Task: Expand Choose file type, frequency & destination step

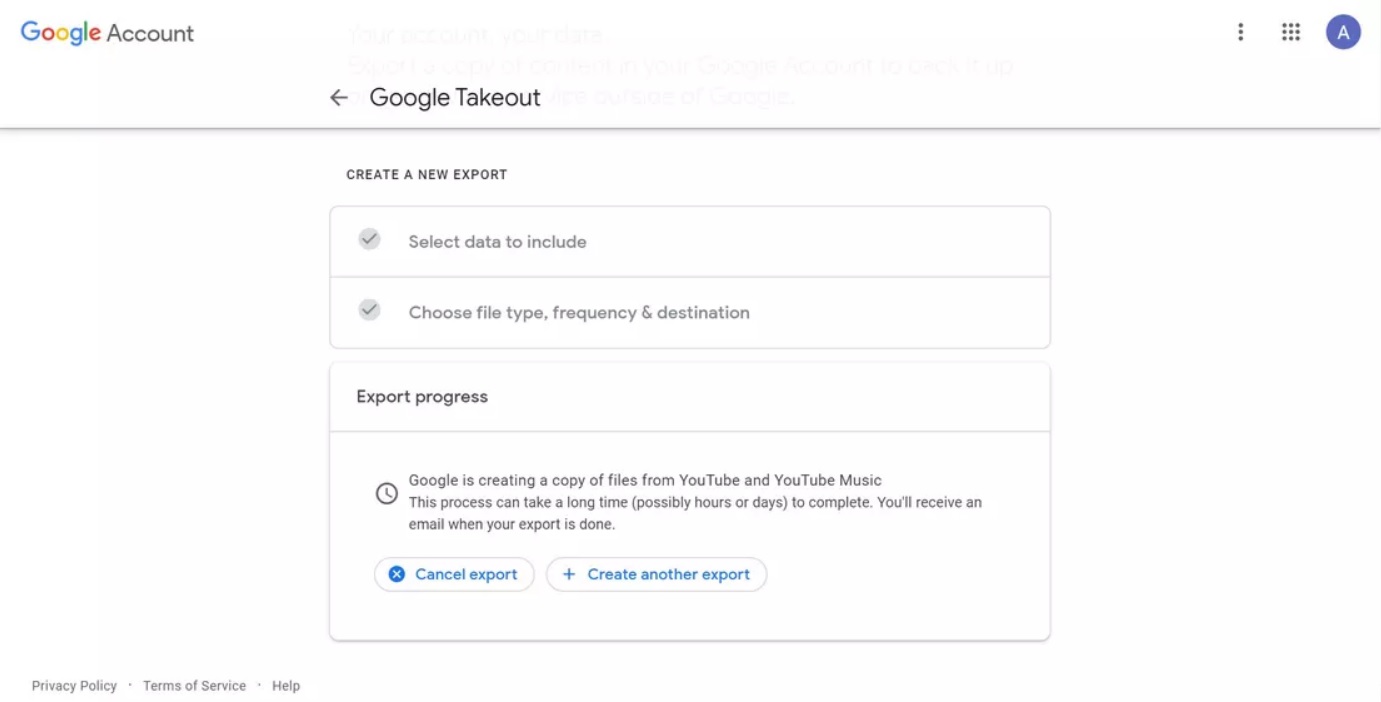Action: point(690,313)
